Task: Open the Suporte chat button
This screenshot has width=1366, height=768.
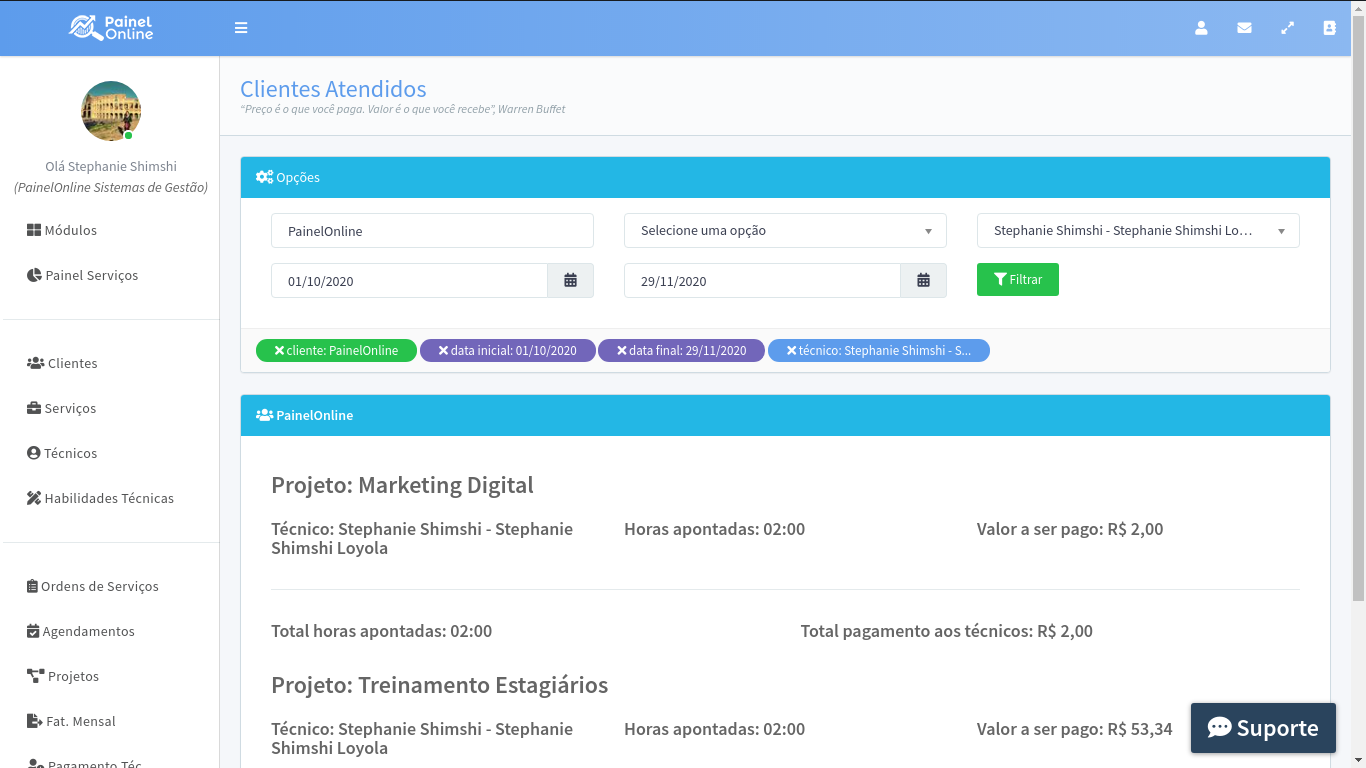Action: click(1263, 728)
